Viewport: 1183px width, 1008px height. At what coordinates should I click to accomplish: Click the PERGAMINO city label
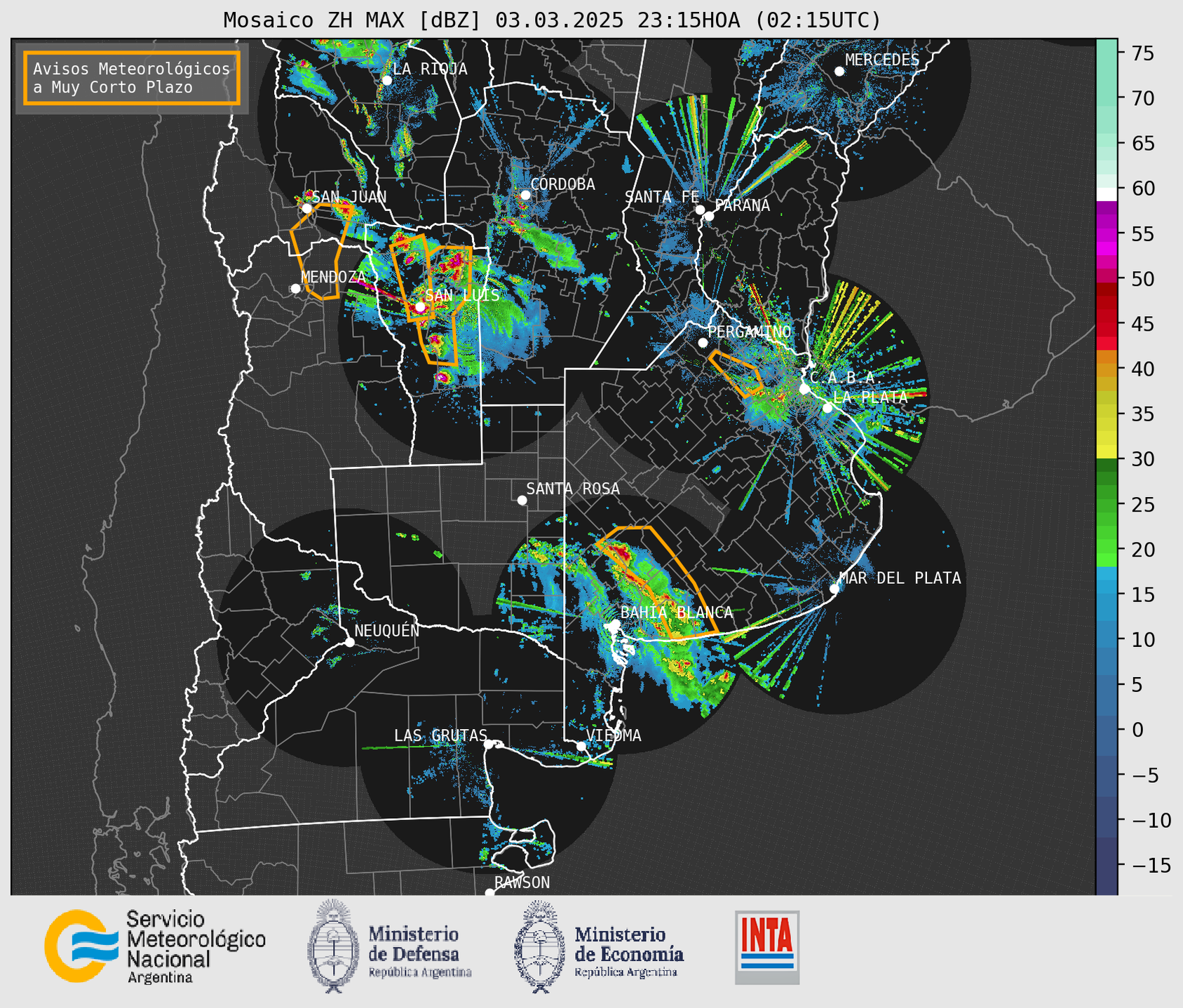750,332
